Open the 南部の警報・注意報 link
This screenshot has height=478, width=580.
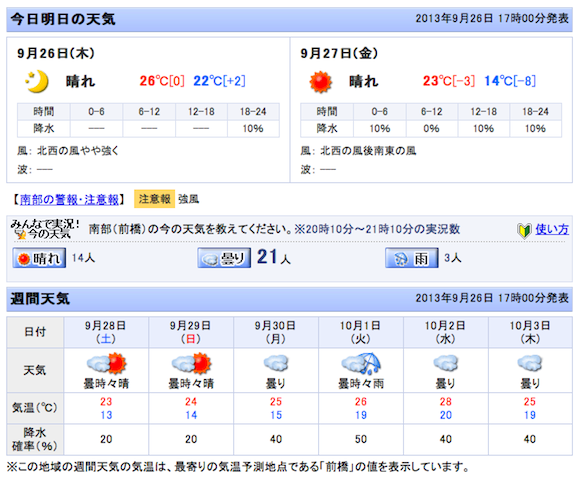click(69, 200)
